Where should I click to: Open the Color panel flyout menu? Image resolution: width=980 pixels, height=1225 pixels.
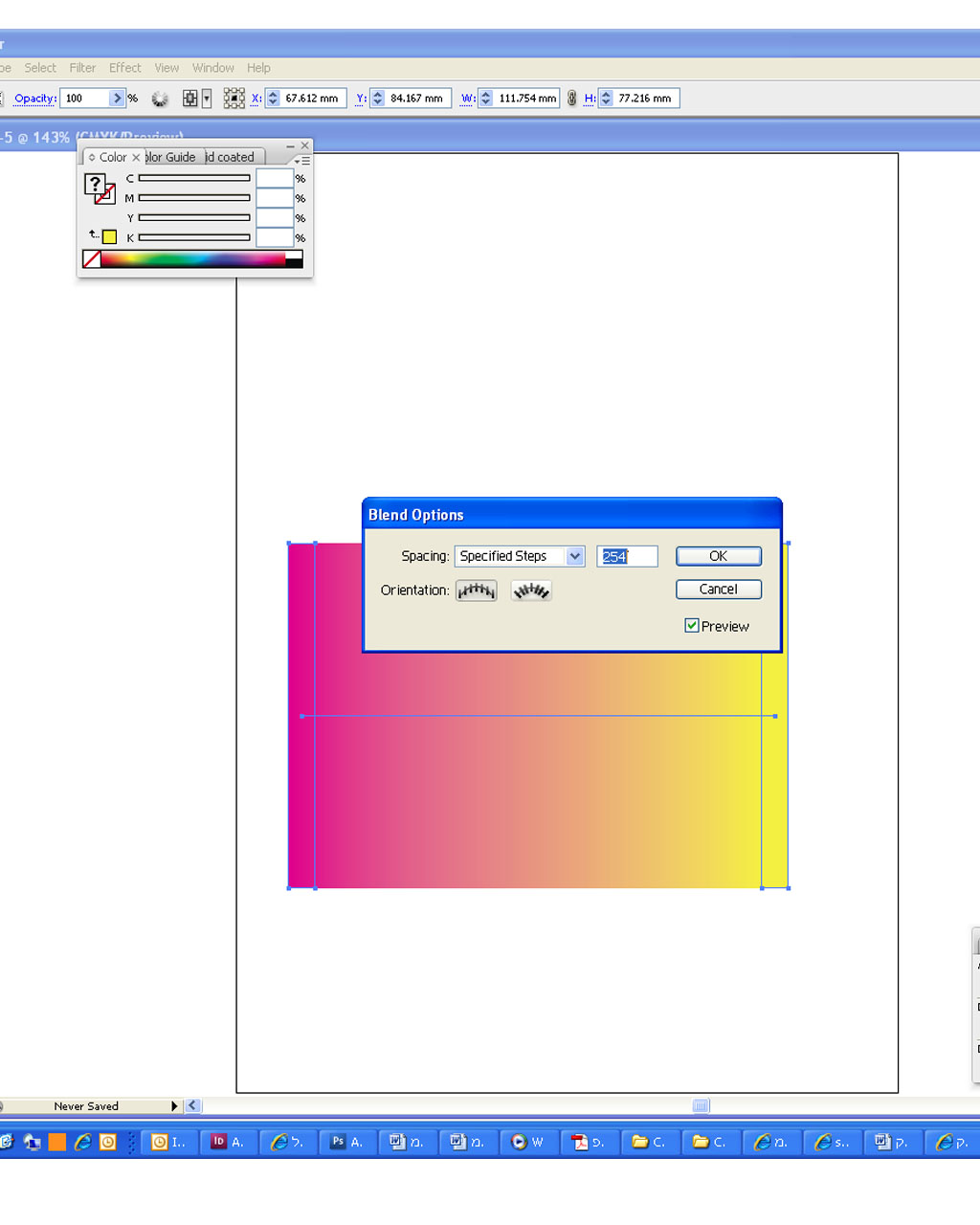tap(302, 161)
